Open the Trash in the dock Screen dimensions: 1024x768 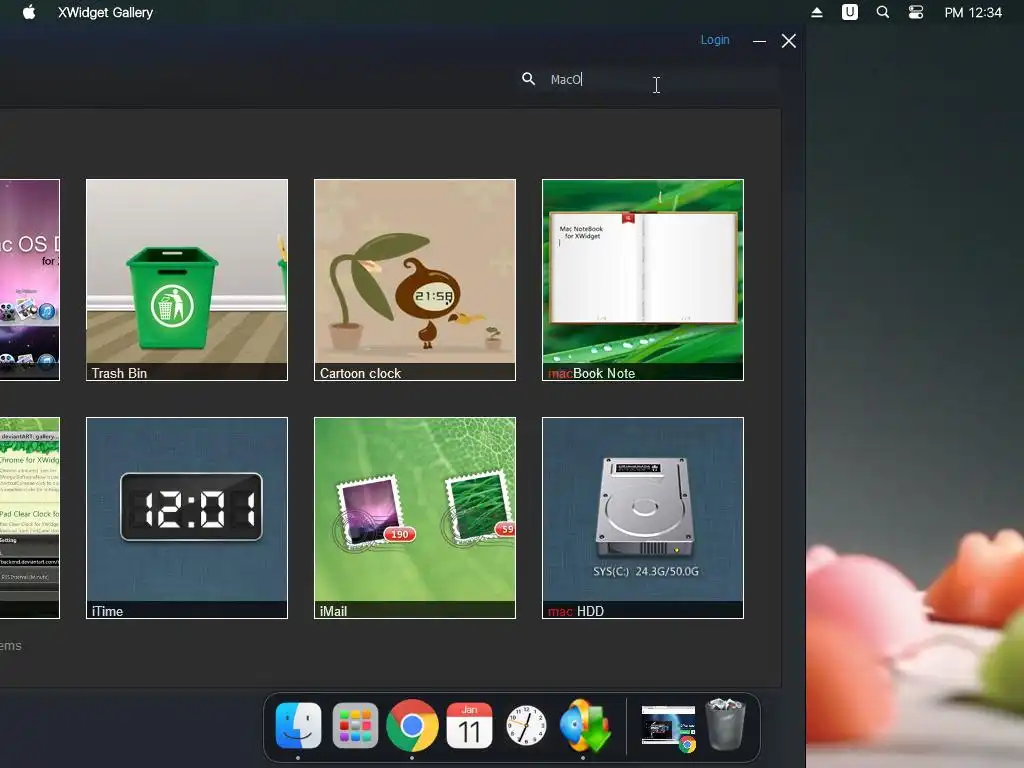[725, 724]
